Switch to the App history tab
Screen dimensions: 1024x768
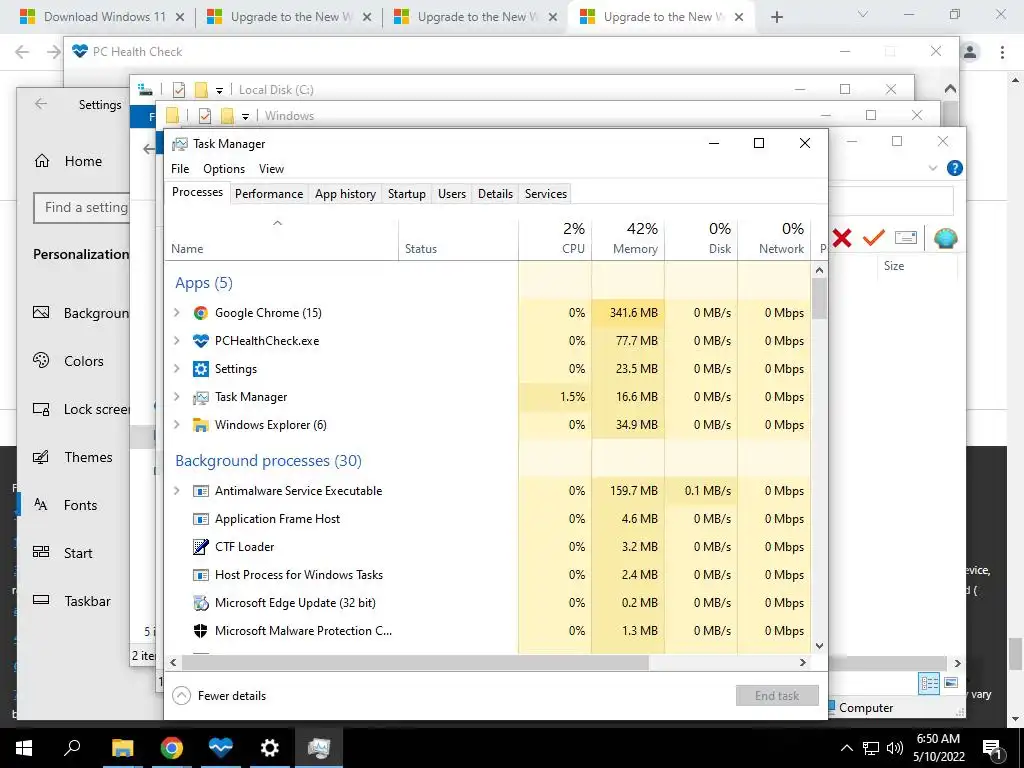tap(345, 194)
